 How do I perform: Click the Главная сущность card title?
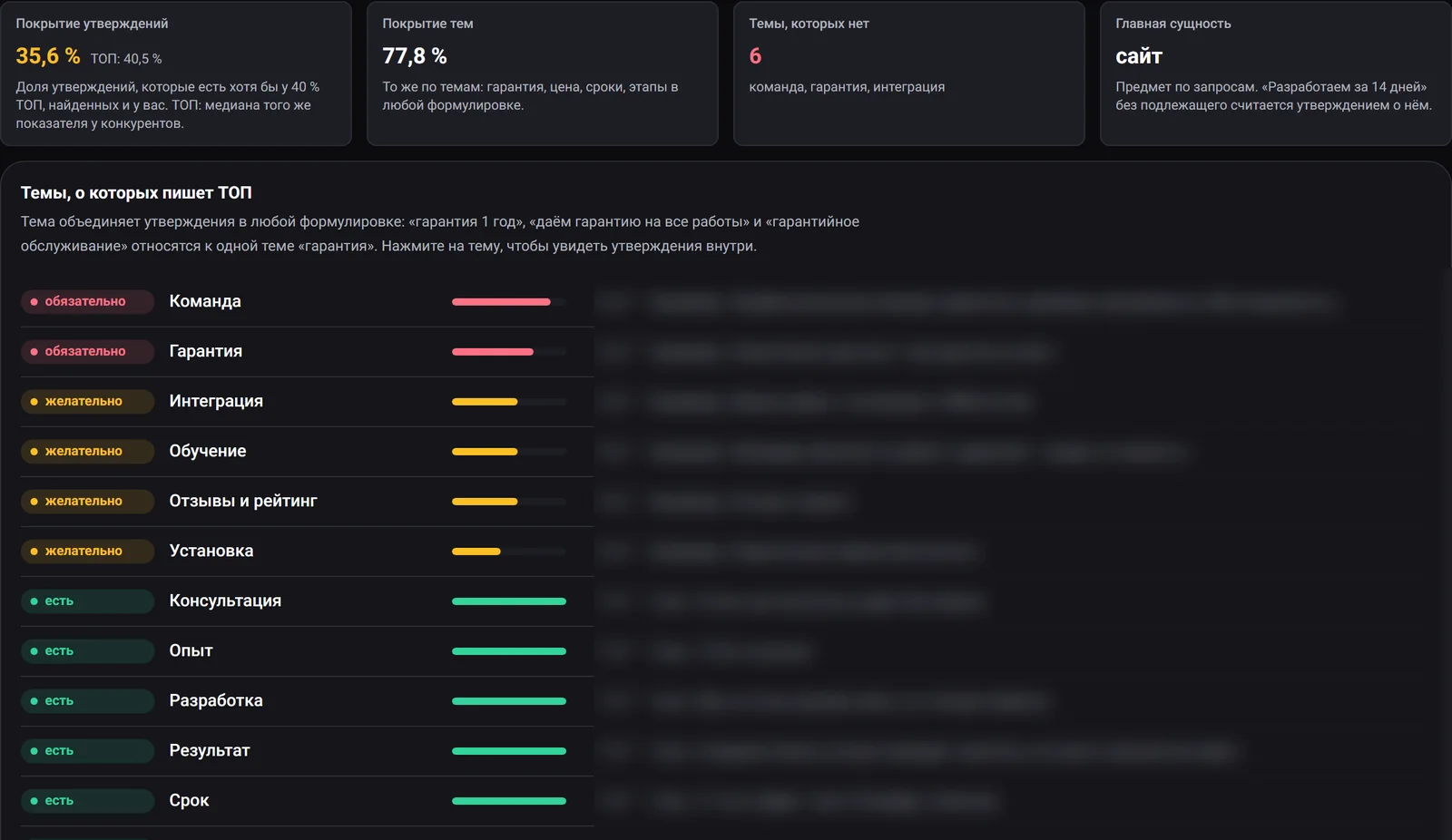(x=1173, y=24)
